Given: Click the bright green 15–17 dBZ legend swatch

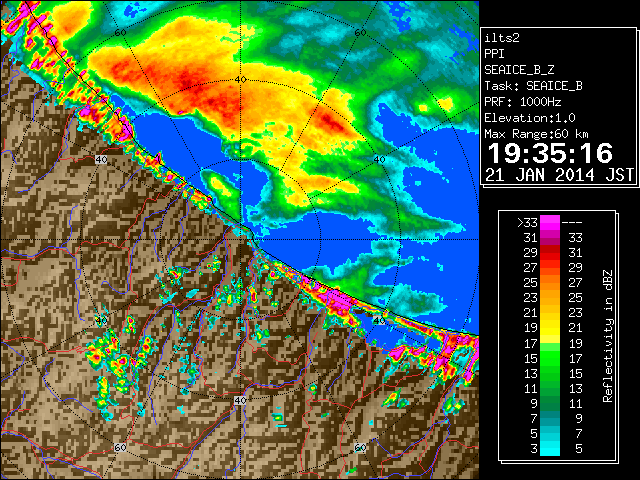Looking at the screenshot, I should coord(550,358).
